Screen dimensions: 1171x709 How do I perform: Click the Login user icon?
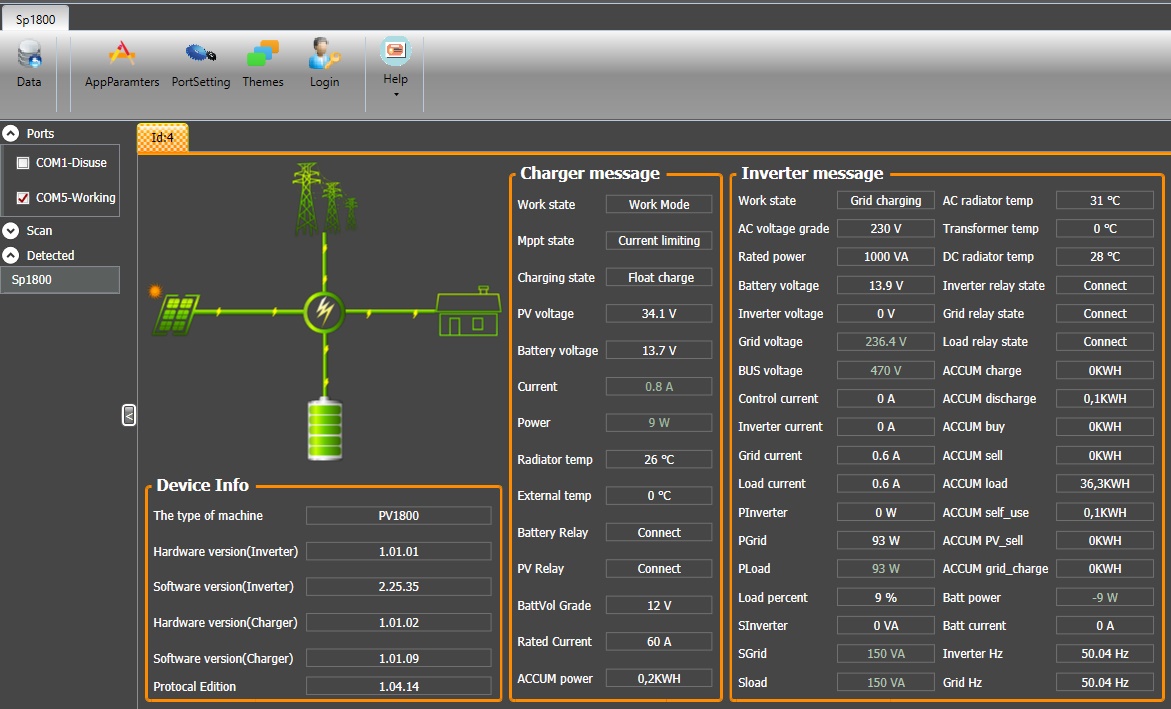324,63
